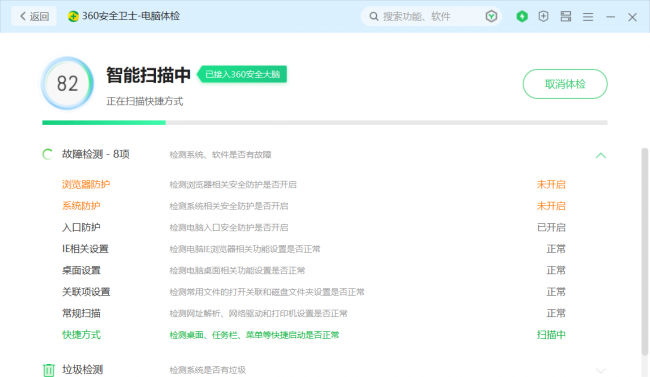Click 未开启 status for 浏览器防护
Image resolution: width=650 pixels, height=377 pixels.
pos(551,184)
